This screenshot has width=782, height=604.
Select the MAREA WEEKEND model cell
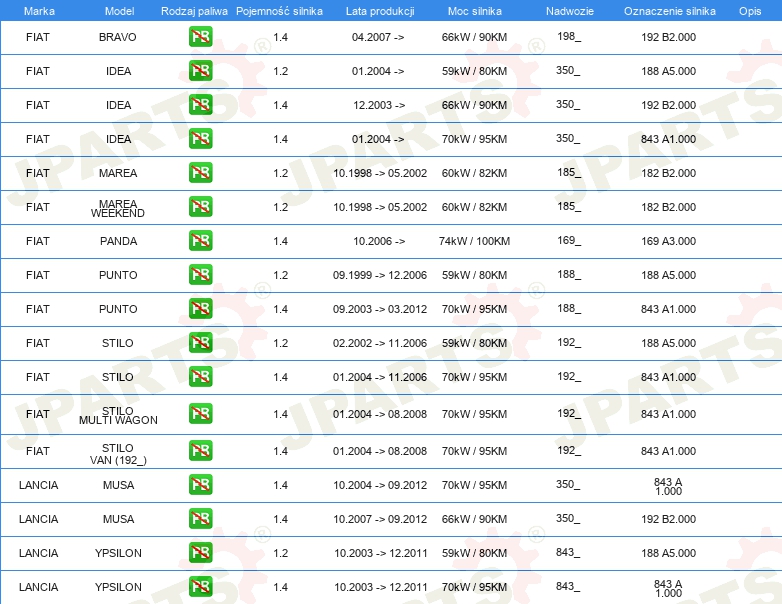click(x=118, y=208)
